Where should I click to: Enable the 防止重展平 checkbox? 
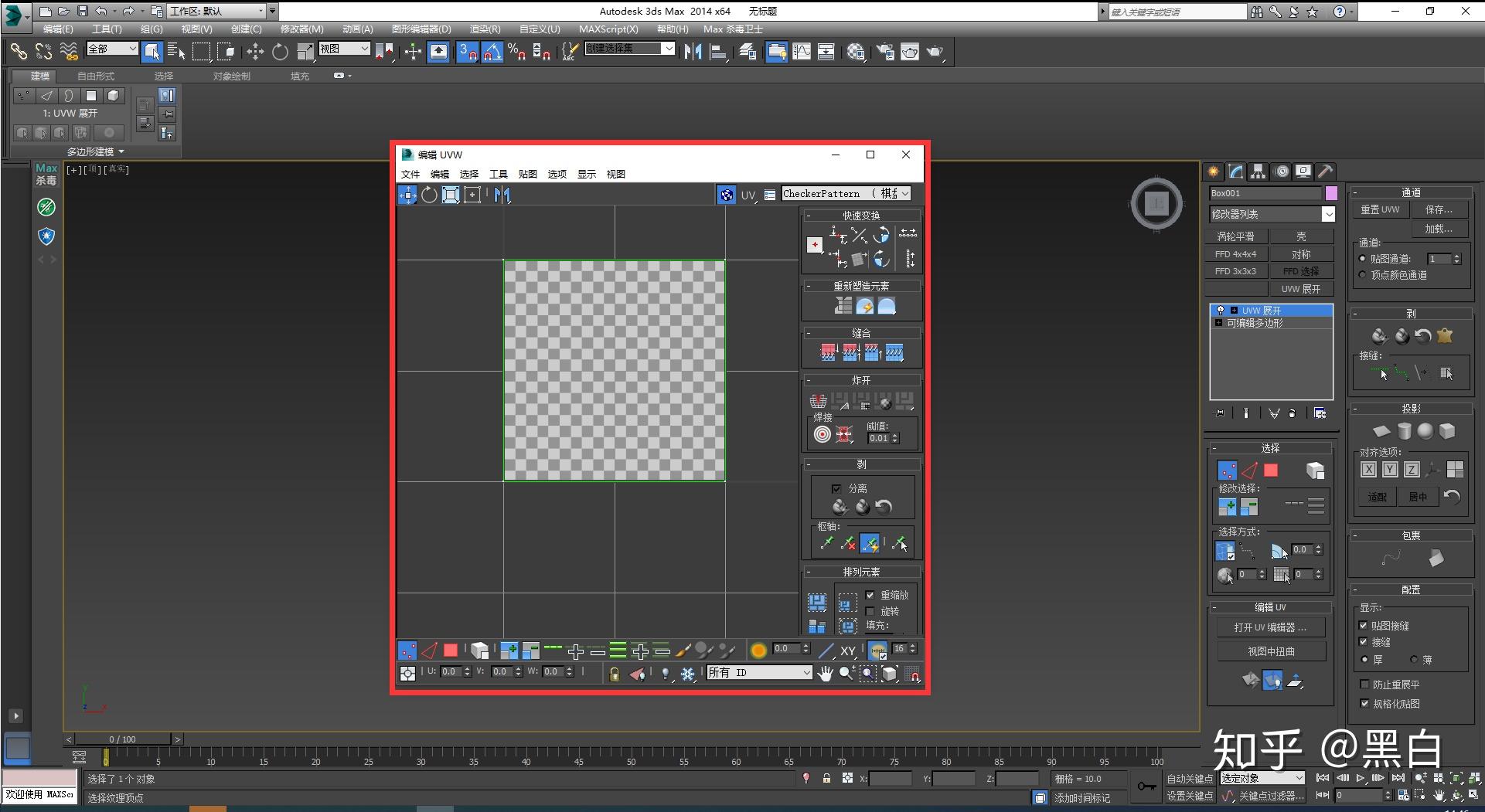(1364, 685)
